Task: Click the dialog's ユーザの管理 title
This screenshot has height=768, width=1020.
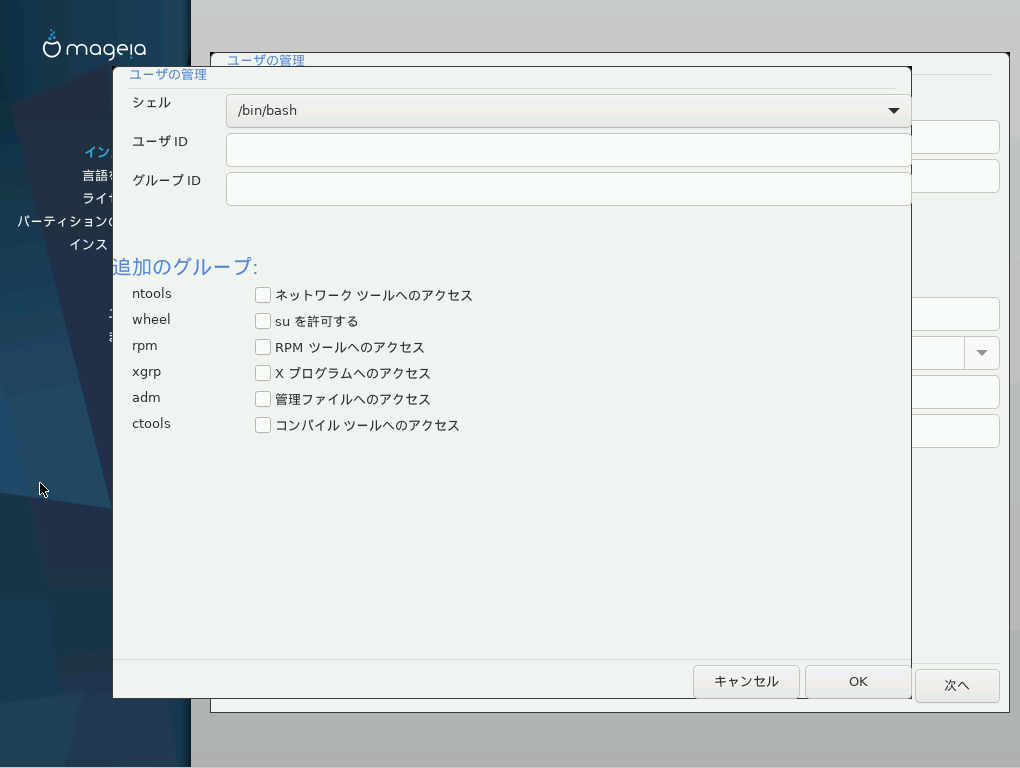Action: pyautogui.click(x=168, y=75)
